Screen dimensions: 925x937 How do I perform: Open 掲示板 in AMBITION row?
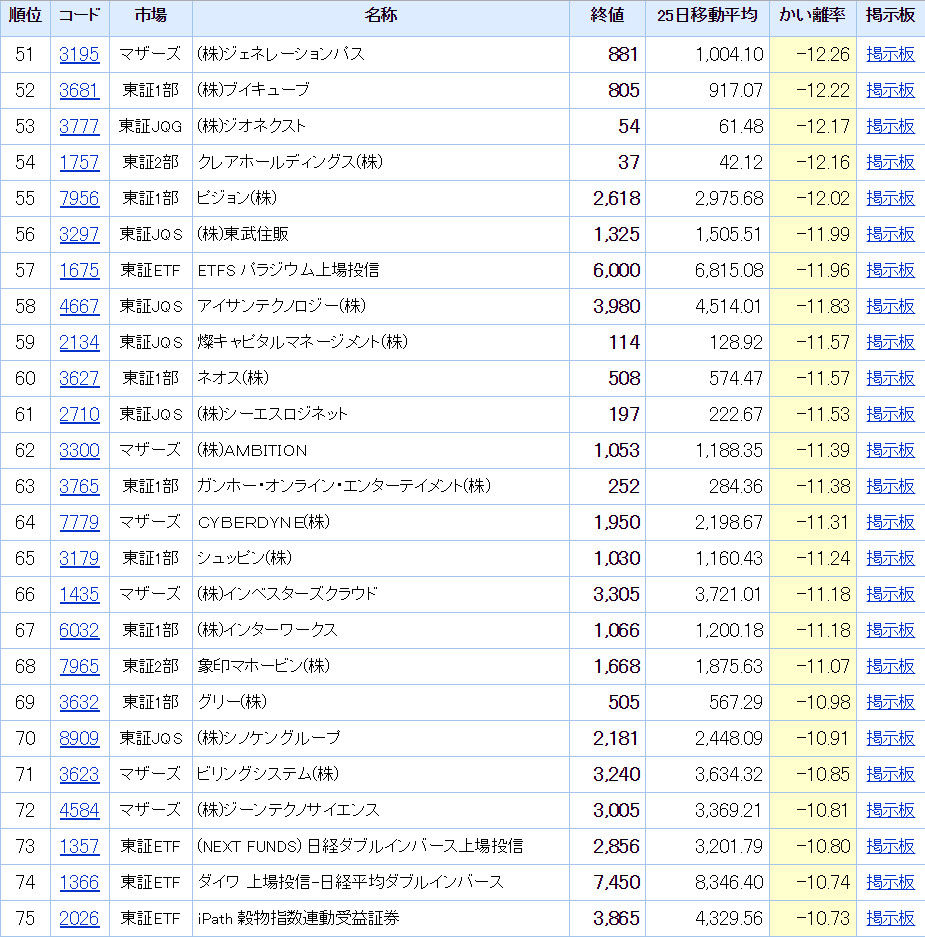[x=890, y=450]
